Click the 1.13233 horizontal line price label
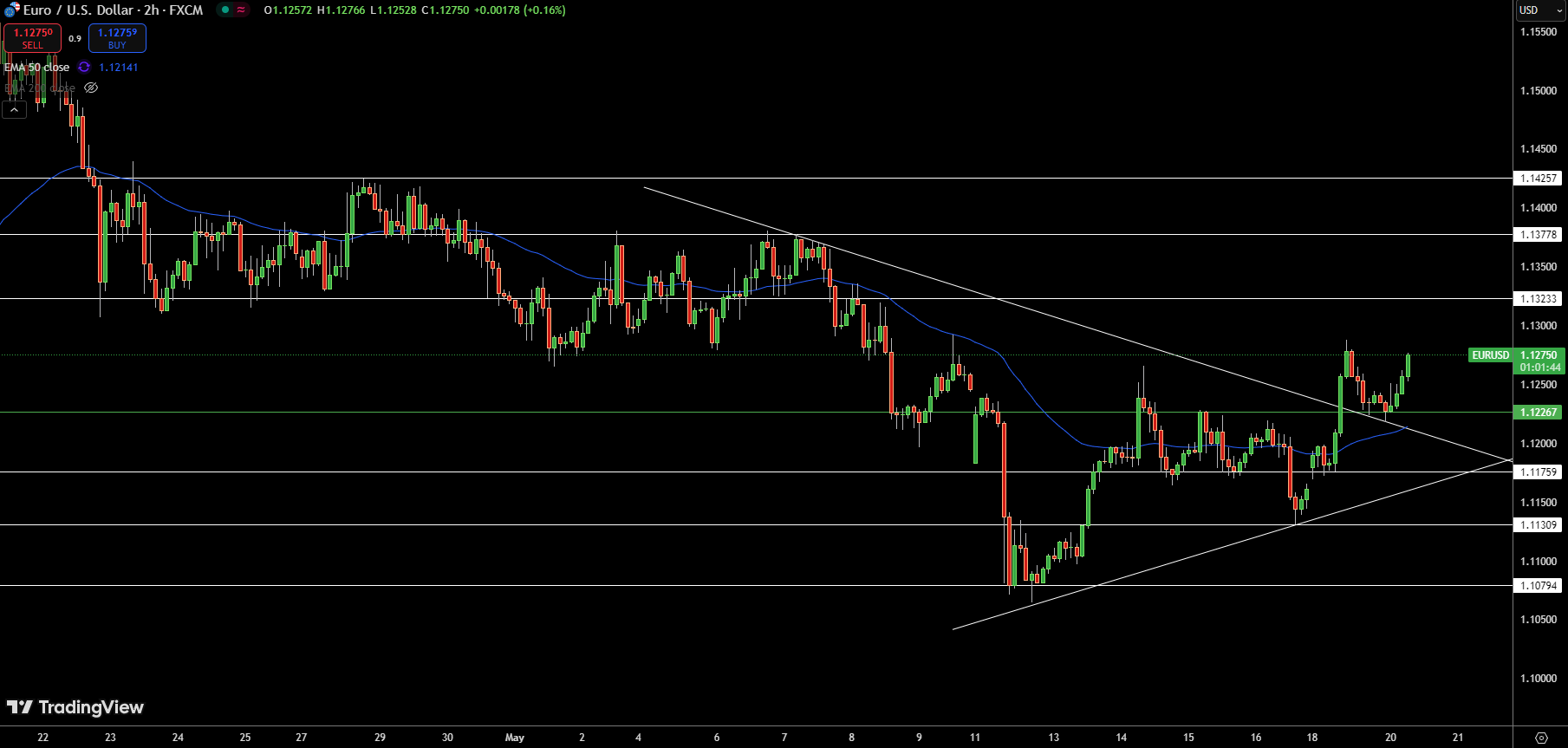Image resolution: width=1568 pixels, height=748 pixels. (1539, 299)
